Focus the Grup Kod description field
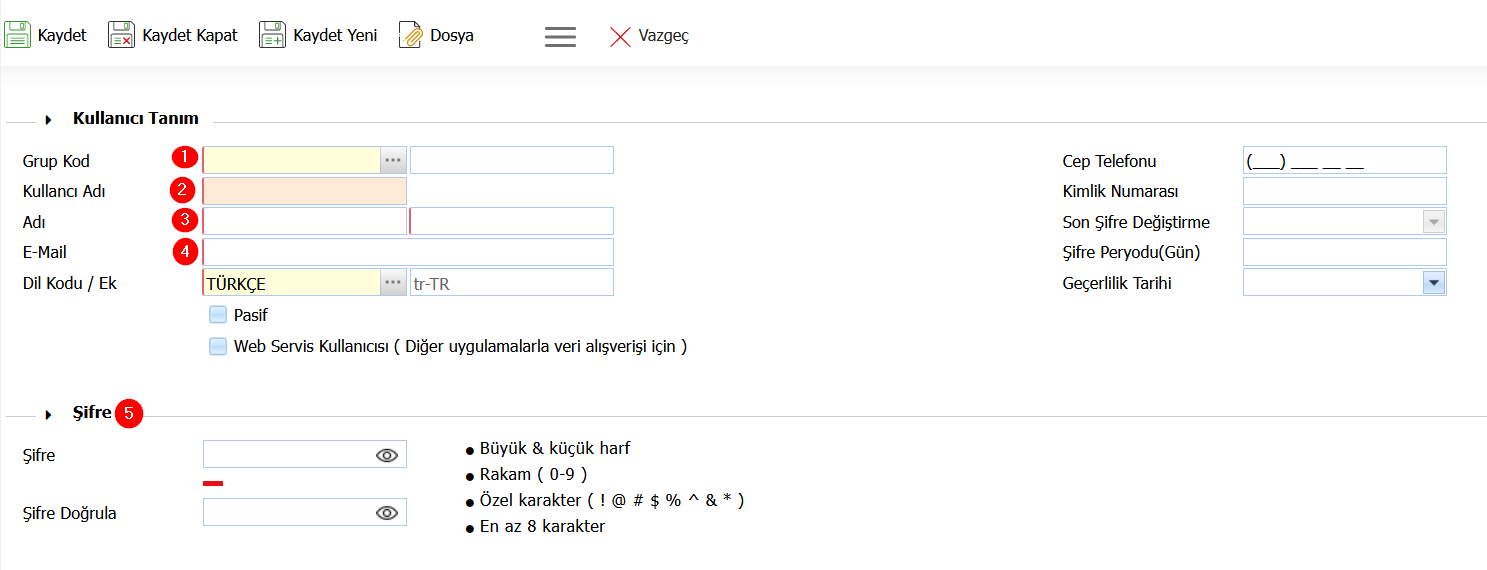 tap(512, 160)
